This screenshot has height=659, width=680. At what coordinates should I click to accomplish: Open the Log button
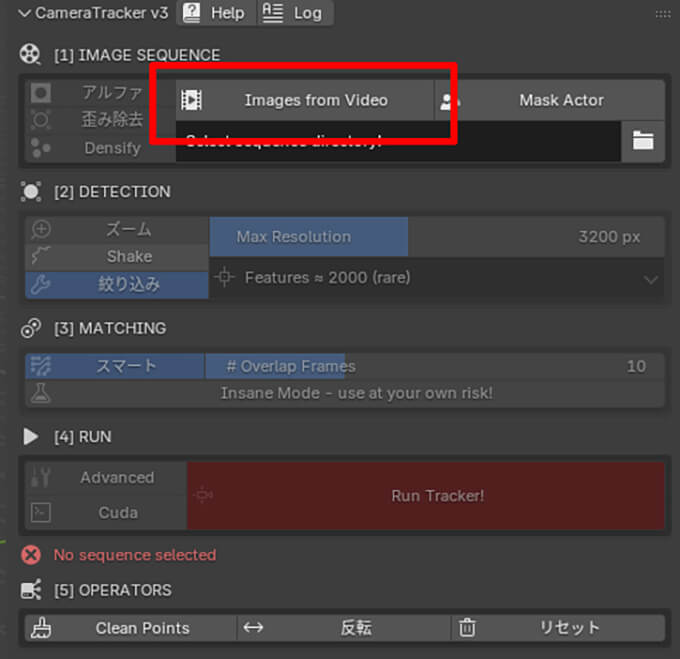[295, 13]
